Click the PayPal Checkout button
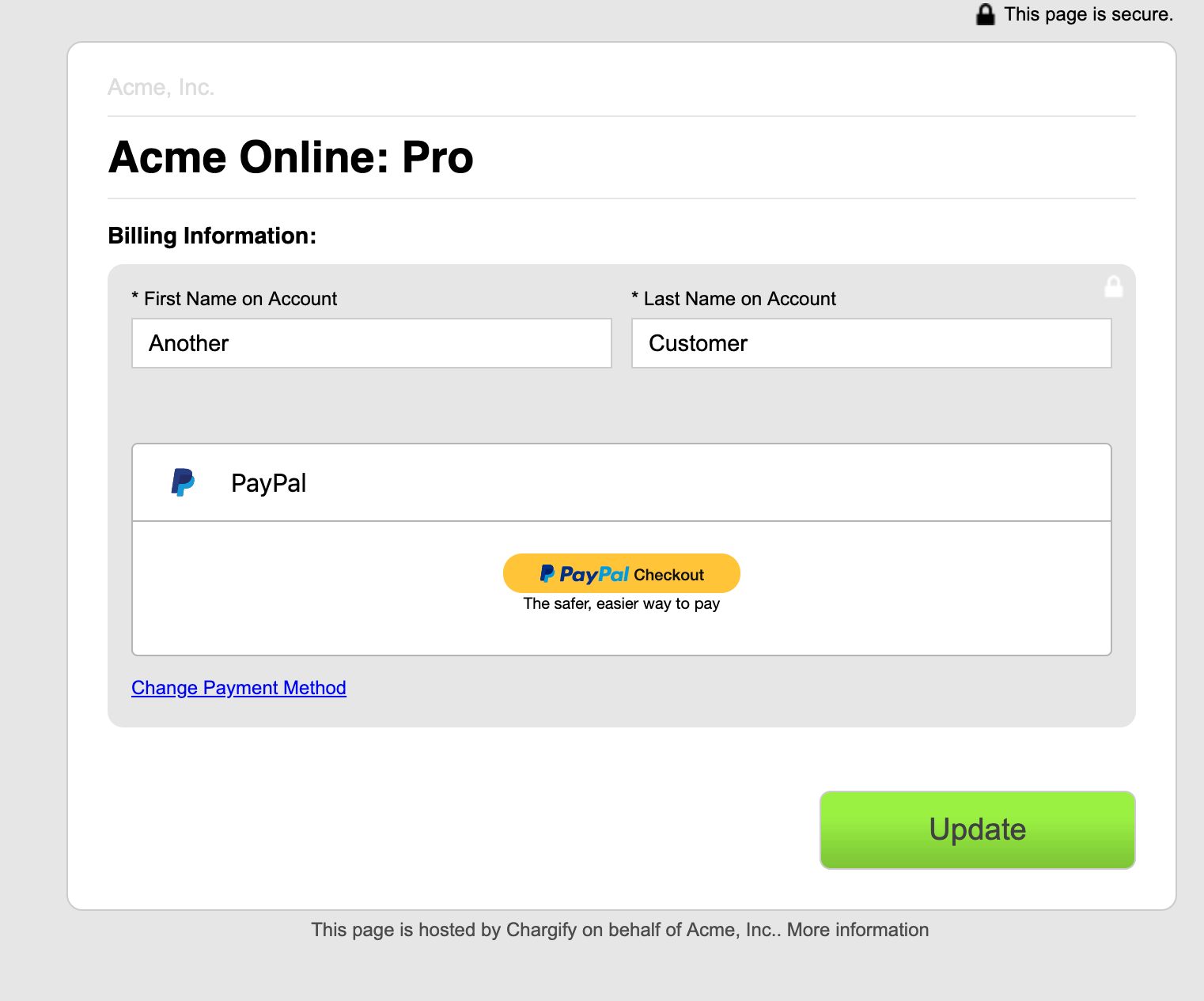Viewport: 1204px width, 1001px height. [622, 573]
